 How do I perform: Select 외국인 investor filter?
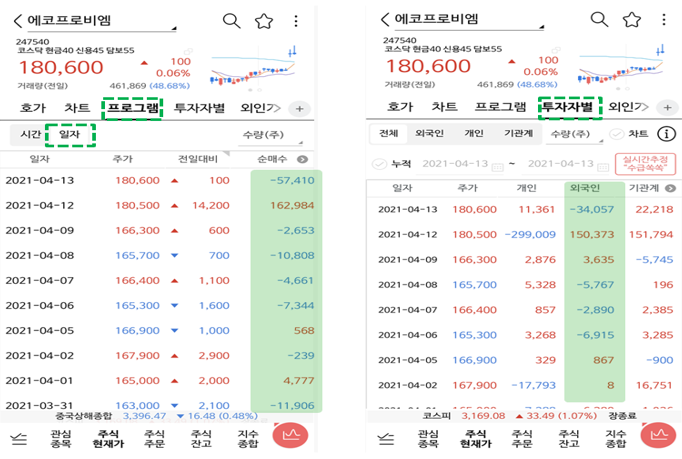(429, 133)
